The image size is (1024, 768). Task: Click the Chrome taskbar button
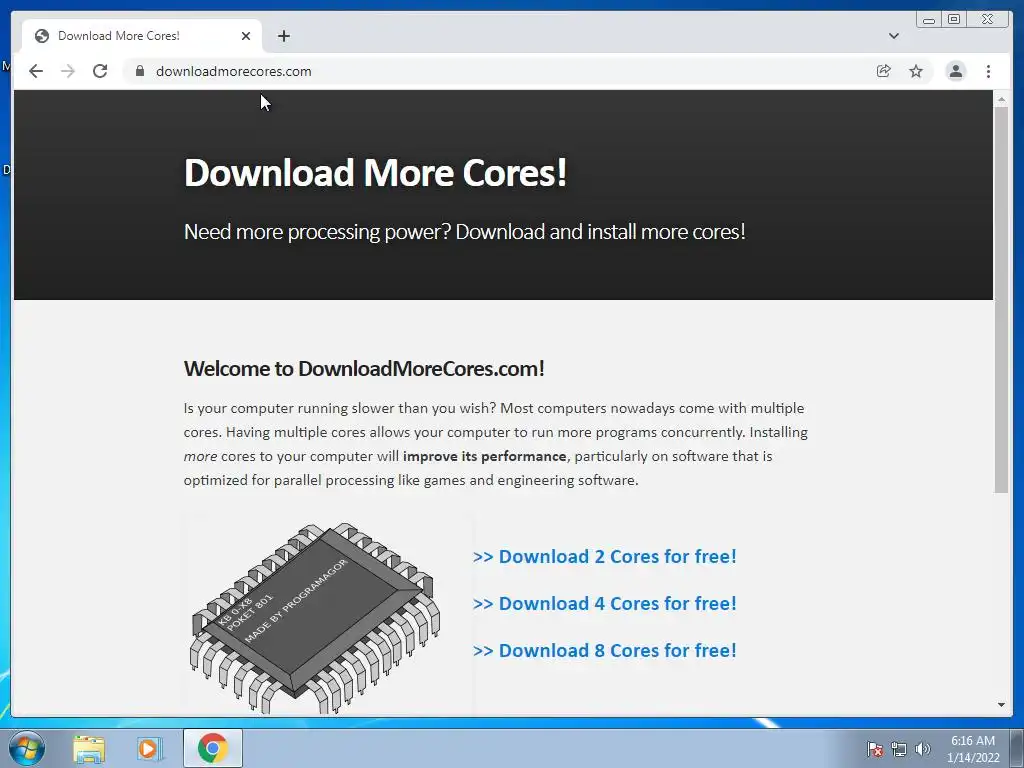pyautogui.click(x=212, y=748)
